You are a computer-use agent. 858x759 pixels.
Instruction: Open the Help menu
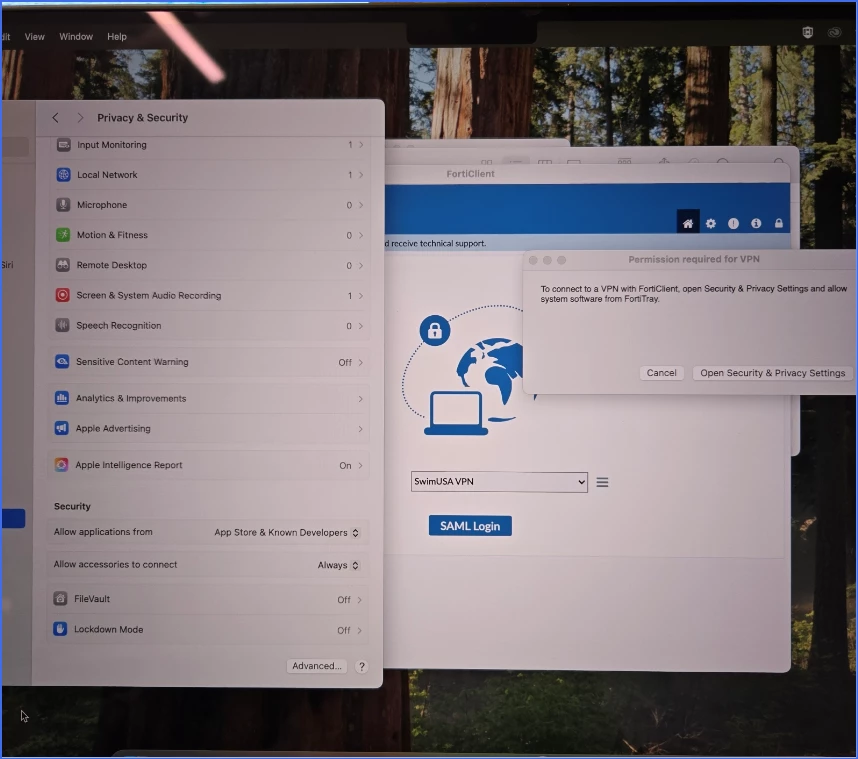[117, 37]
